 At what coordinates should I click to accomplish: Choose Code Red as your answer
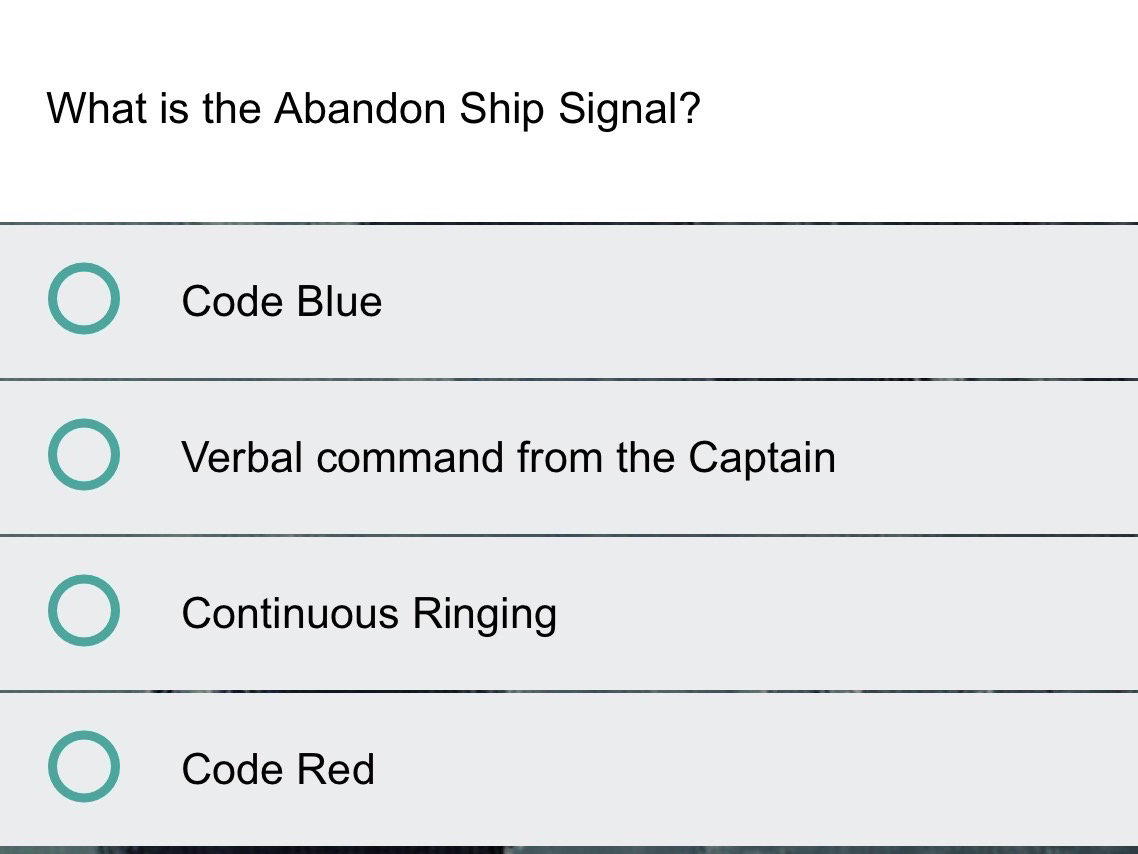(277, 769)
